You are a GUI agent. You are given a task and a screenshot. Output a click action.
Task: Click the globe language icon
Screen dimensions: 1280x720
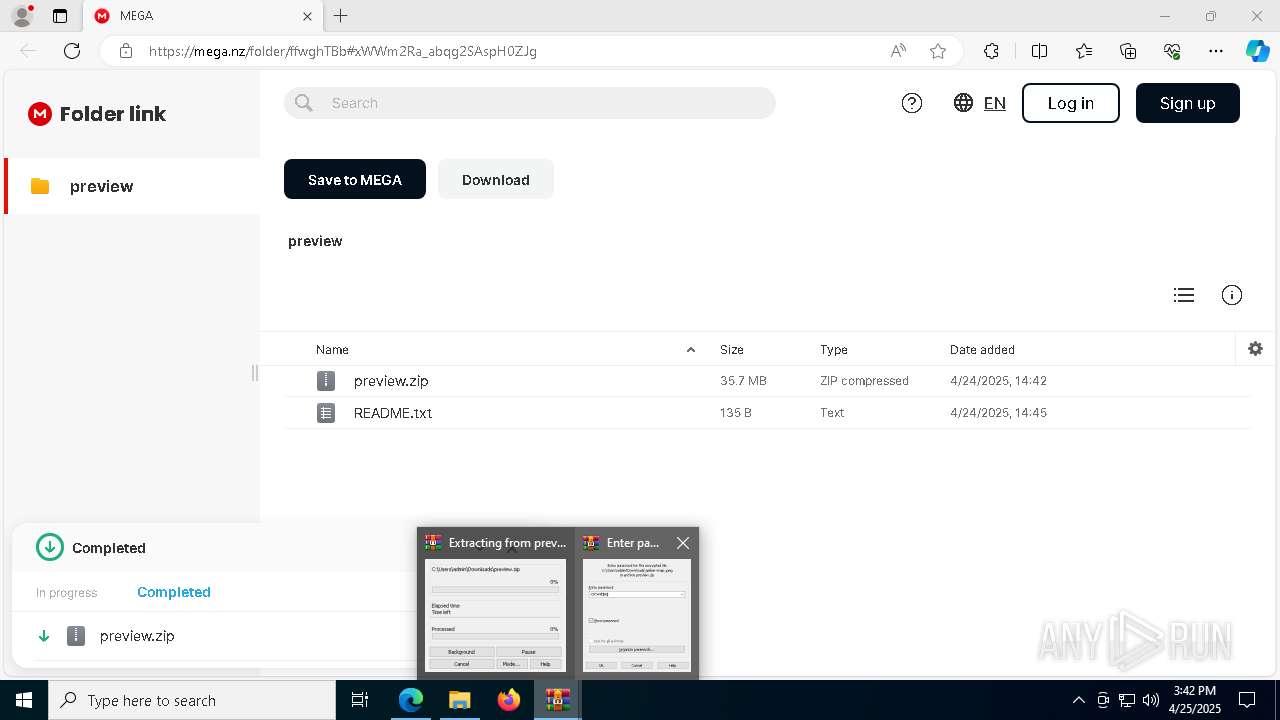963,103
